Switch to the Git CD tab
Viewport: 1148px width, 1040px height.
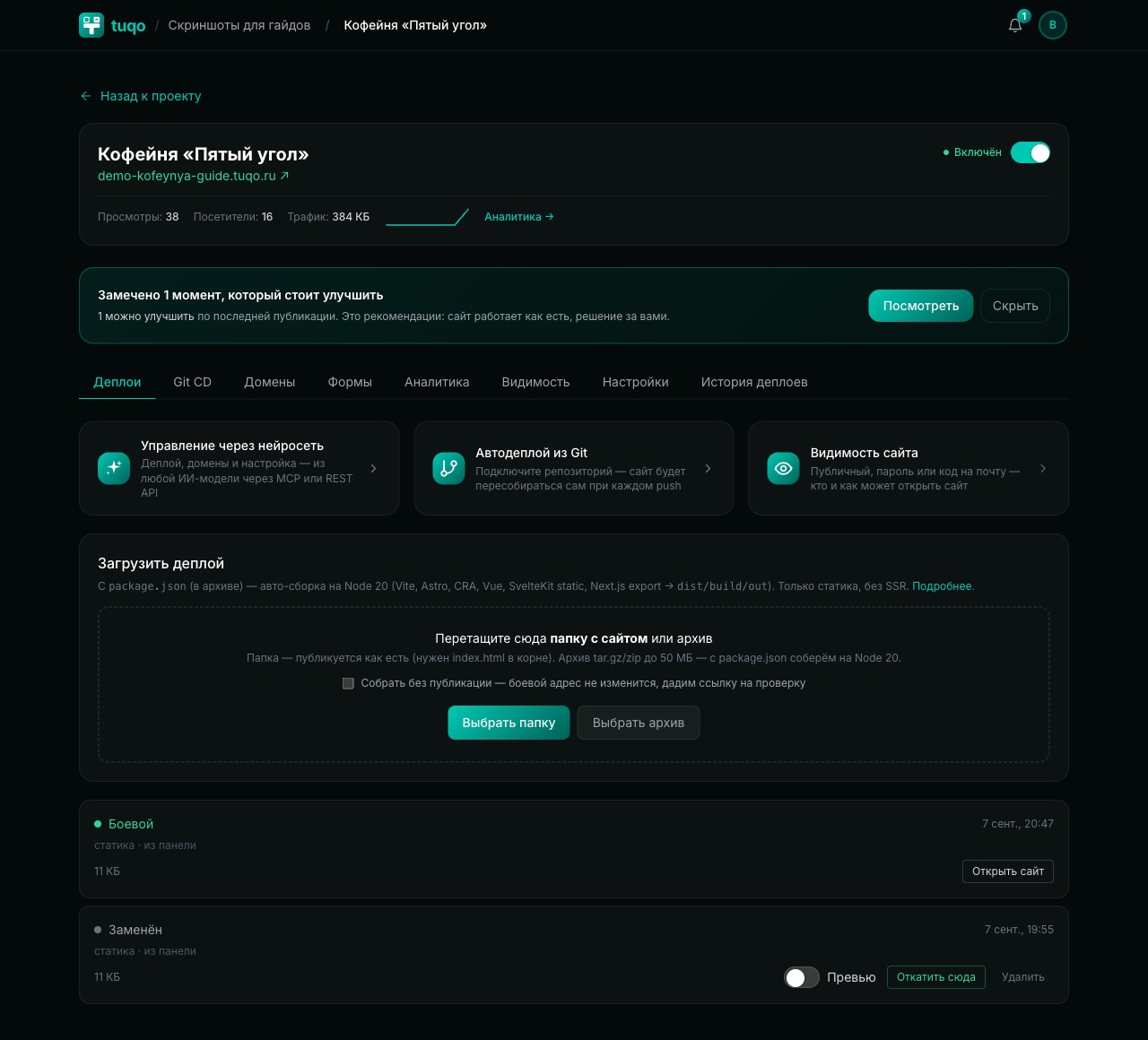pos(193,382)
